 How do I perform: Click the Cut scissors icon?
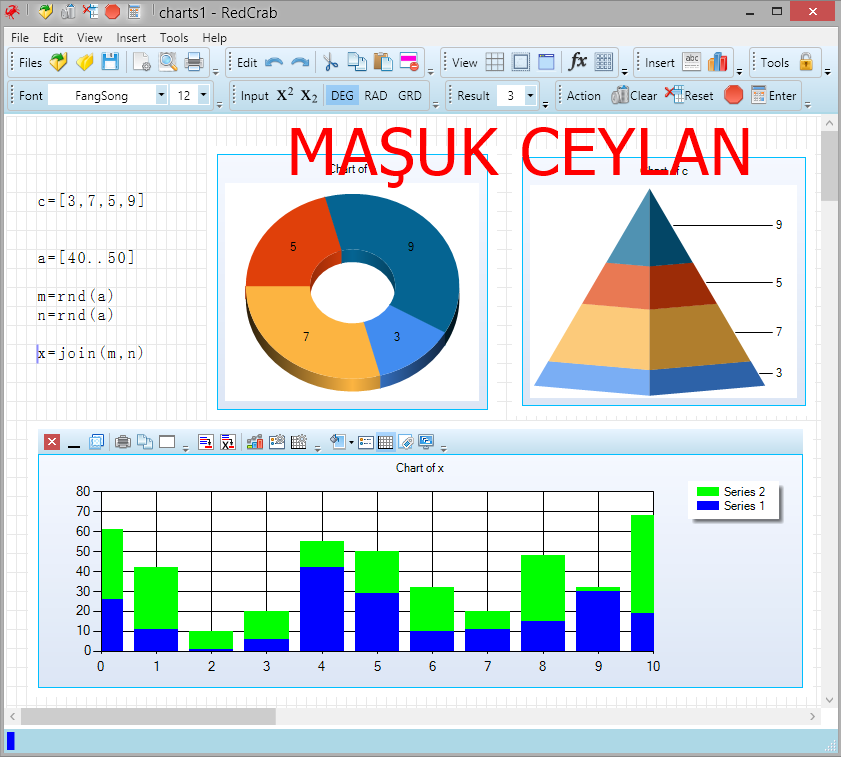pos(330,62)
